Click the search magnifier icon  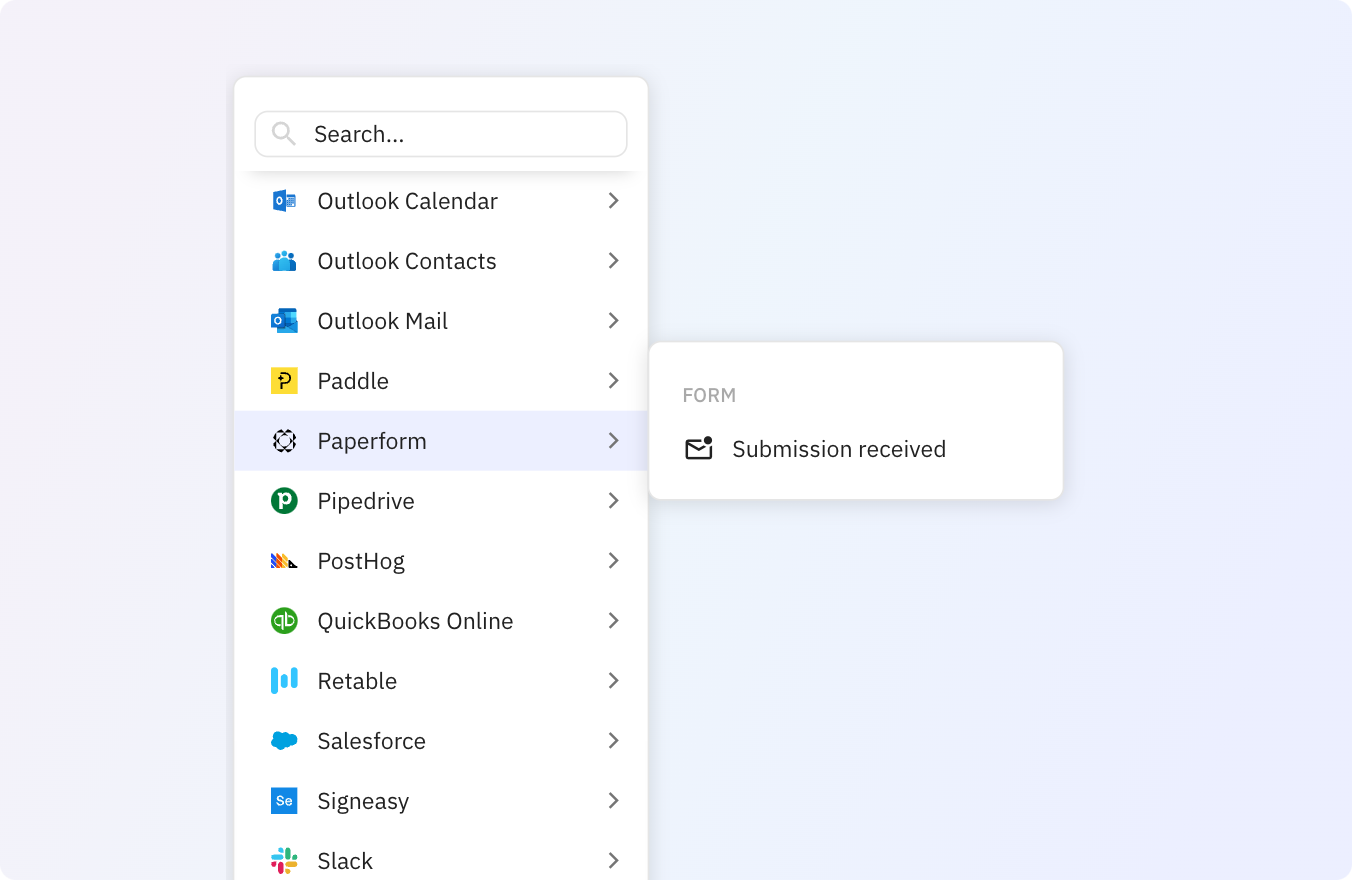point(284,134)
